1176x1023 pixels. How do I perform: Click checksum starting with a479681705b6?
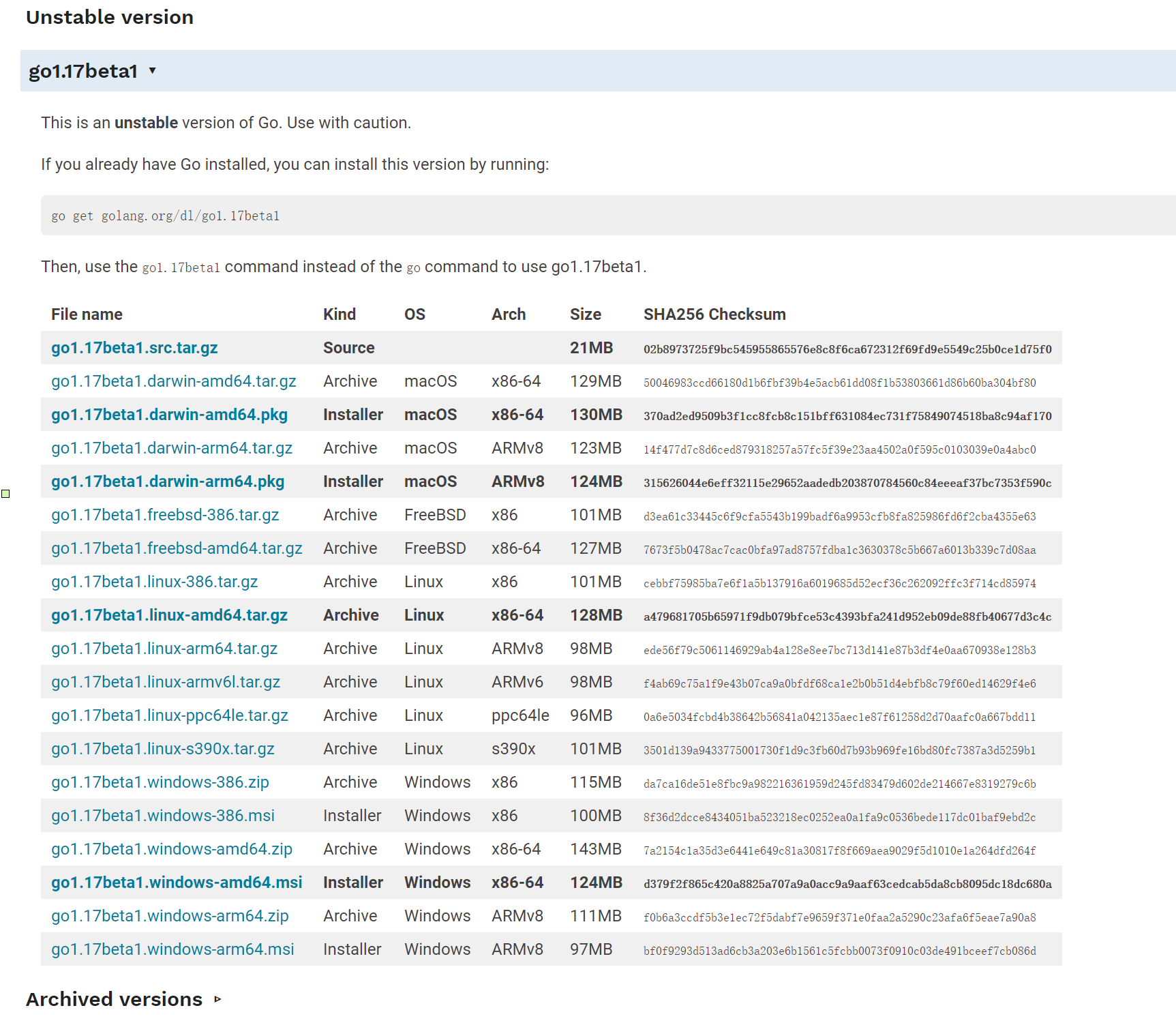pyautogui.click(x=847, y=617)
